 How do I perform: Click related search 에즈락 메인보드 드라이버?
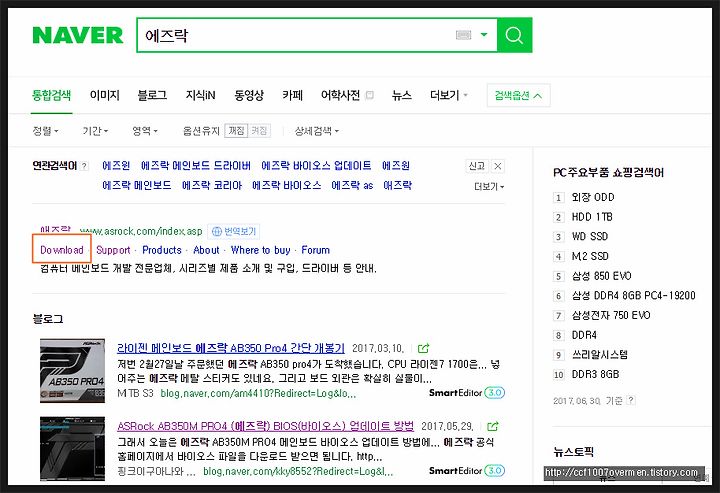coord(196,166)
